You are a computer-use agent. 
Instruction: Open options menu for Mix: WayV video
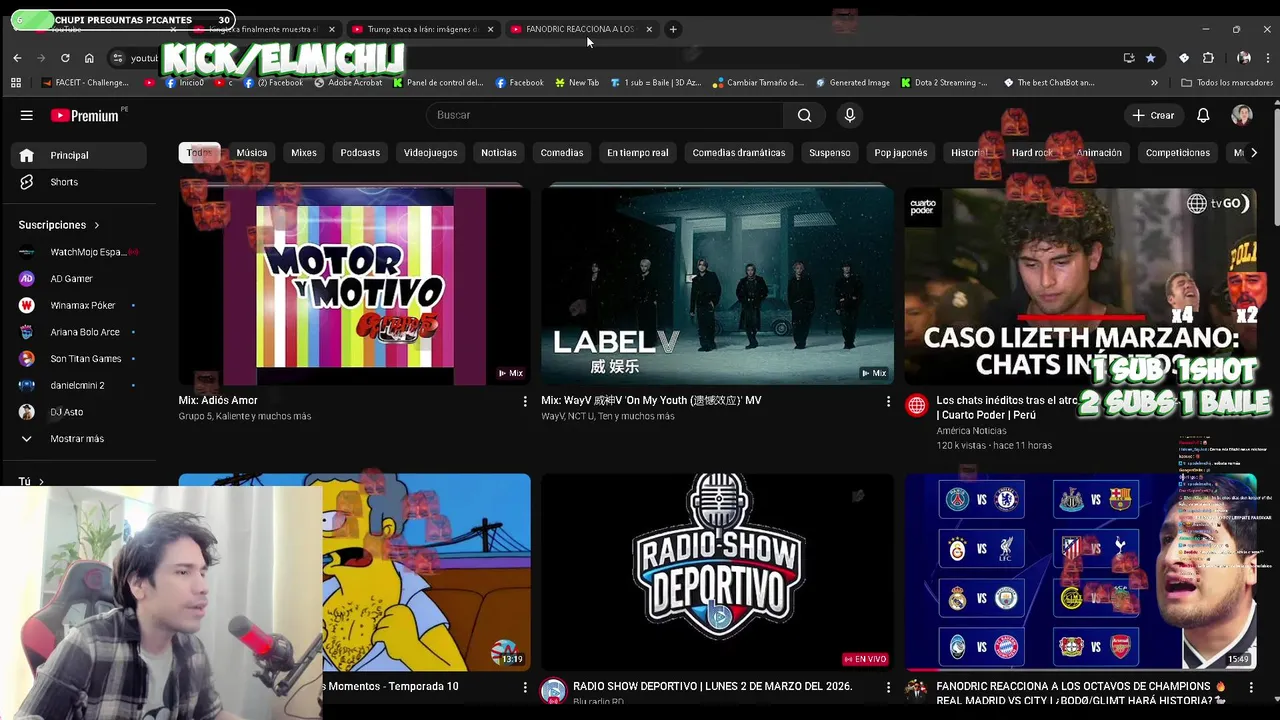[x=888, y=401]
